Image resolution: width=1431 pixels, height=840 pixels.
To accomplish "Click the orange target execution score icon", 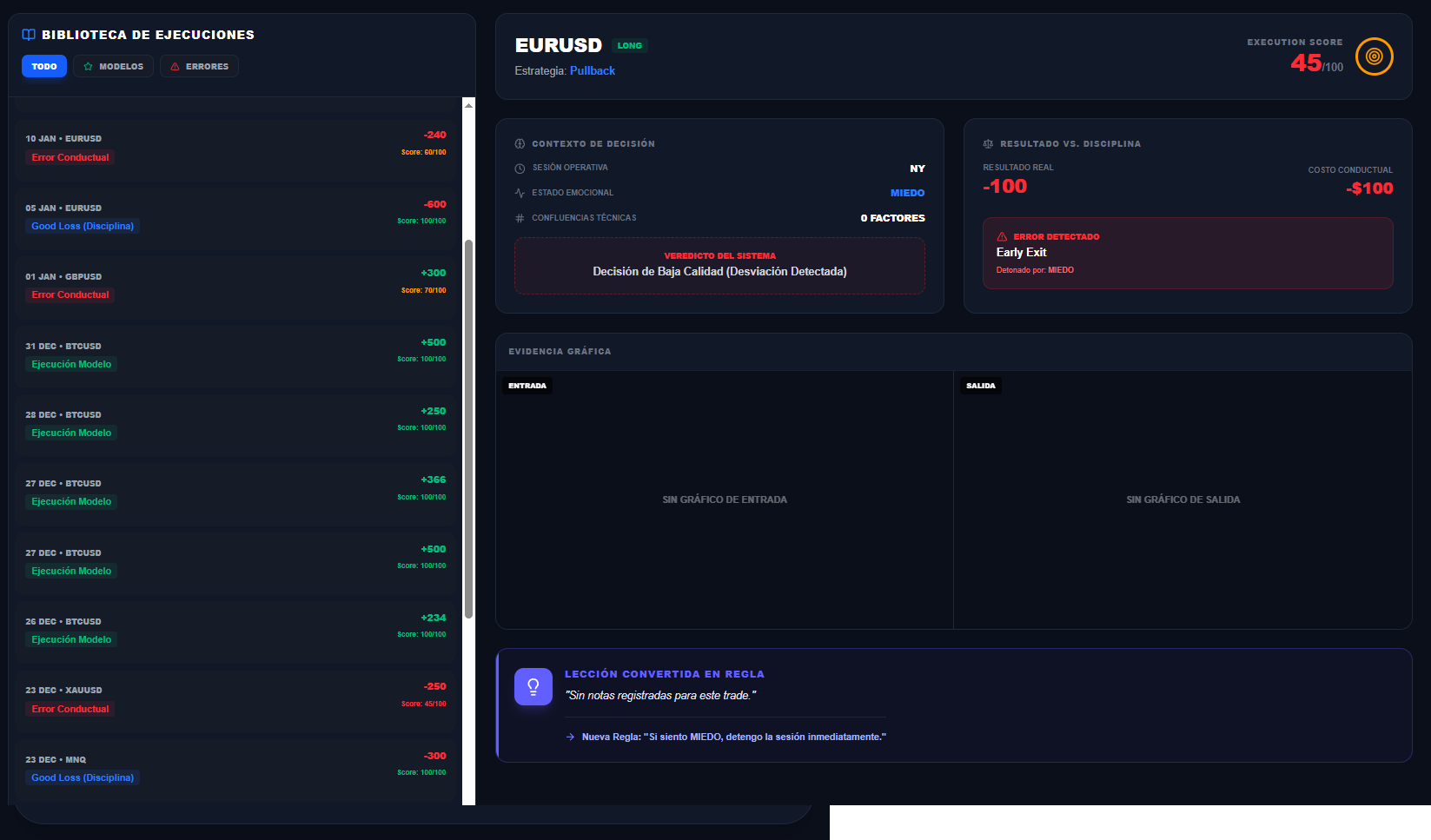I will [1374, 56].
